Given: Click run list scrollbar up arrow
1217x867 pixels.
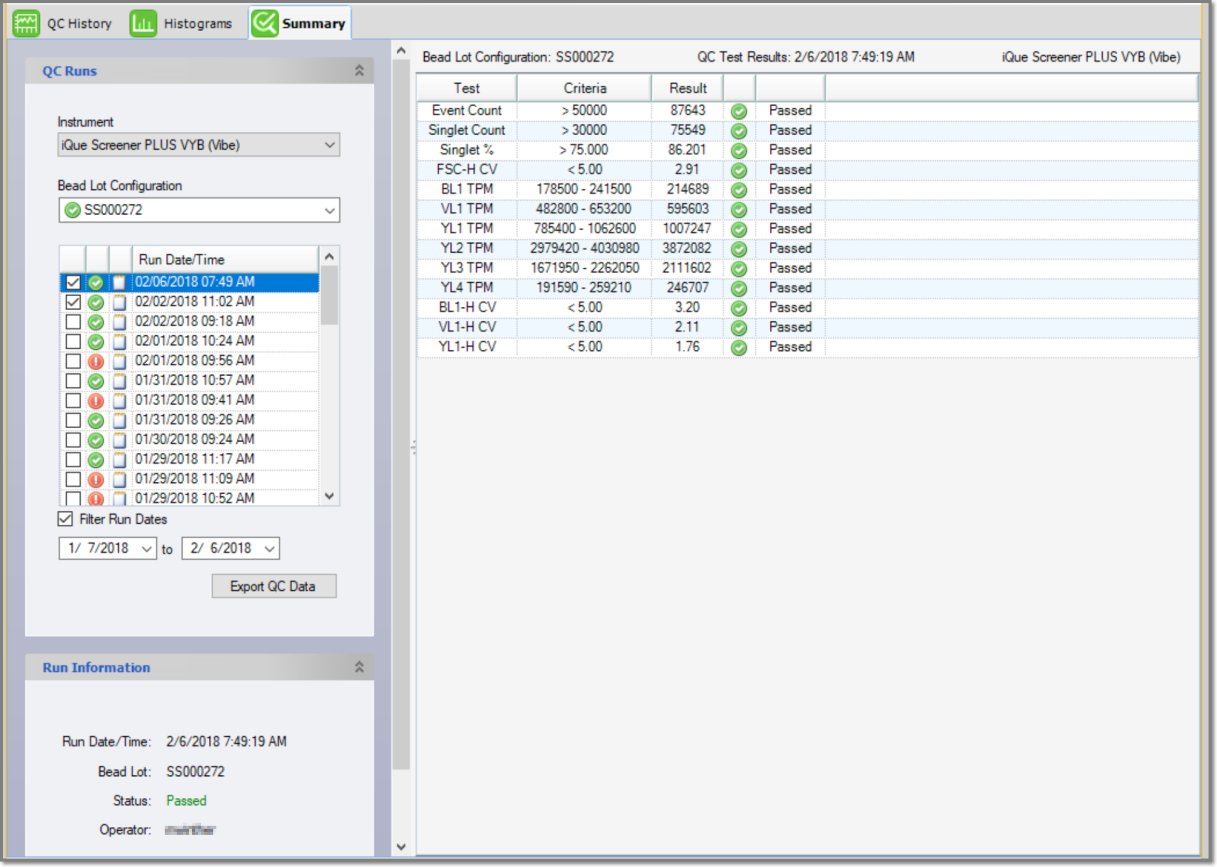Looking at the screenshot, I should (x=330, y=256).
